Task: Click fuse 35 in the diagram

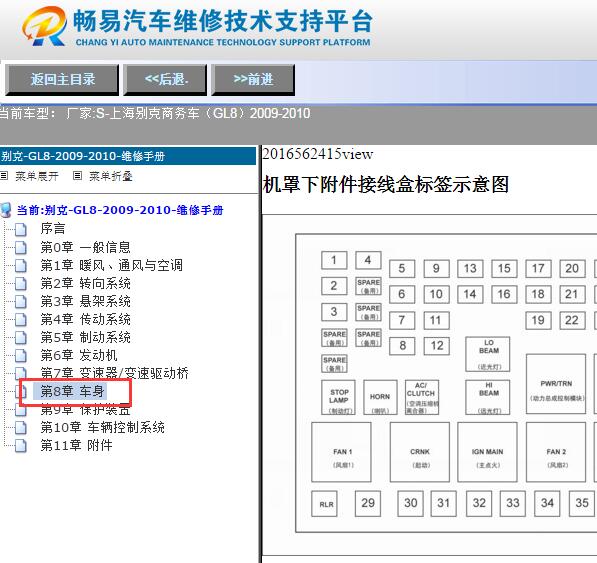Action: (582, 504)
